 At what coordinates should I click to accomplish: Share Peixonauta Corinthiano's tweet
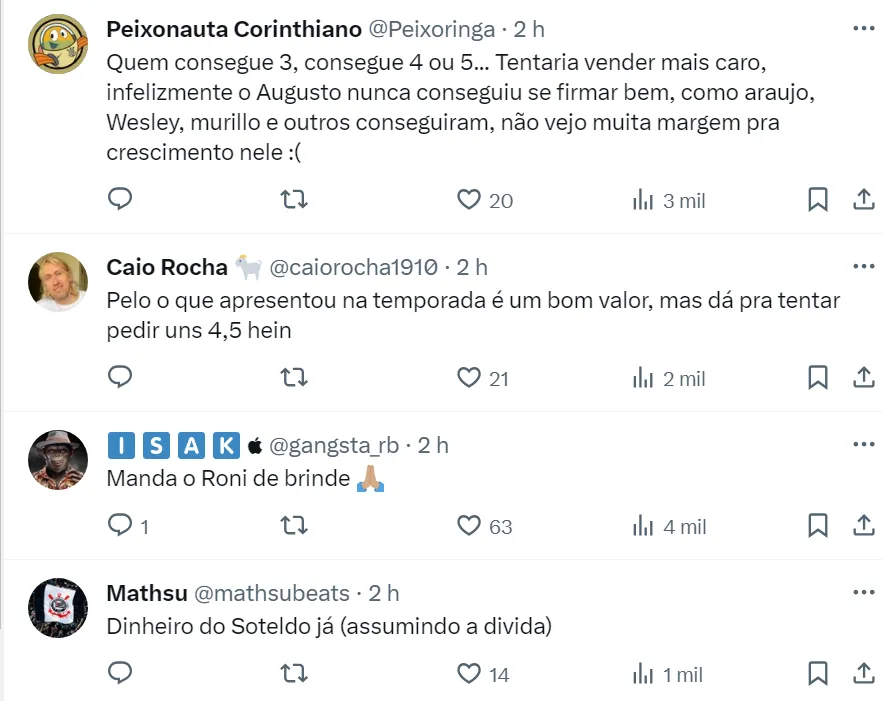coord(863,200)
